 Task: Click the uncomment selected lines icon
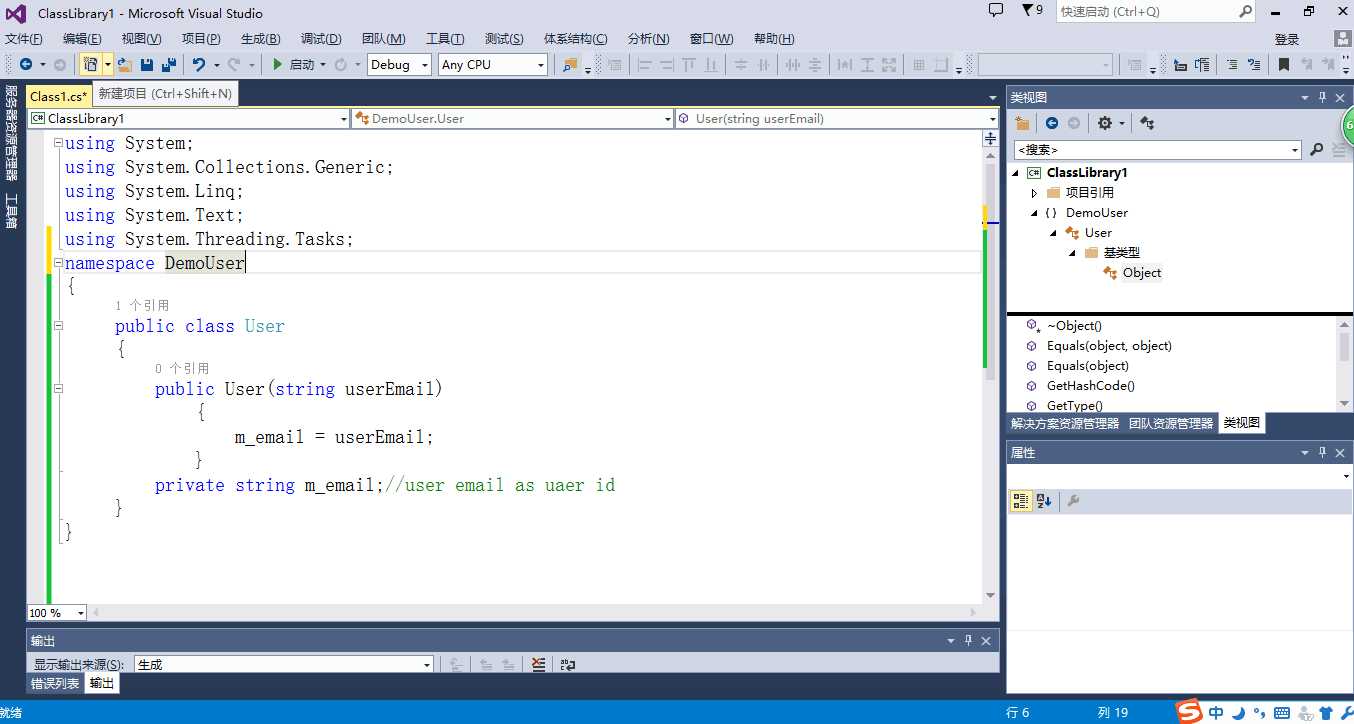coord(1252,64)
